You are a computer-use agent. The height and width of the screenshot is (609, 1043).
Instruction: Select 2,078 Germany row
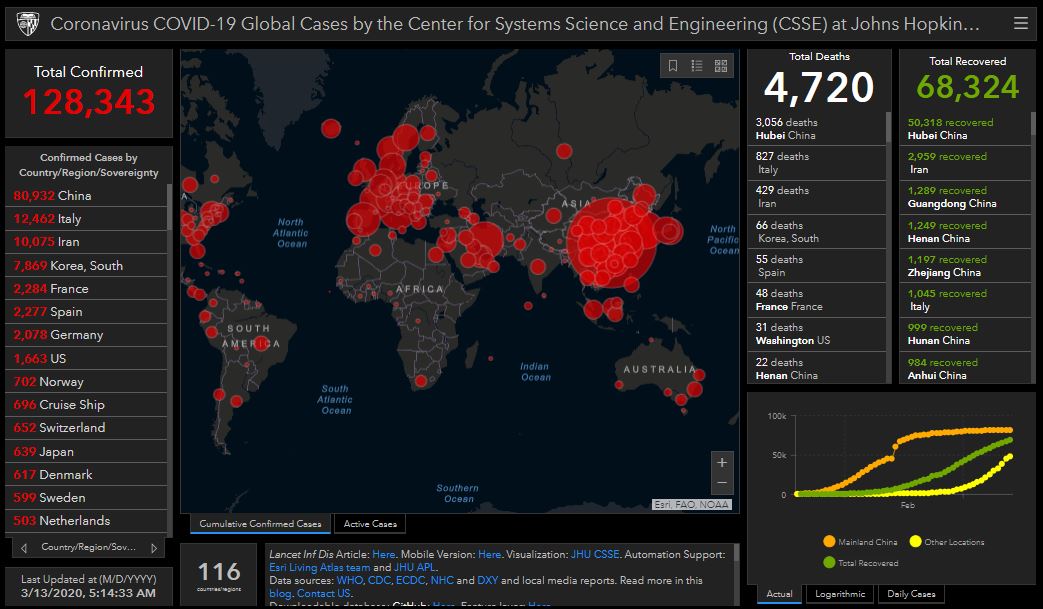[x=86, y=335]
